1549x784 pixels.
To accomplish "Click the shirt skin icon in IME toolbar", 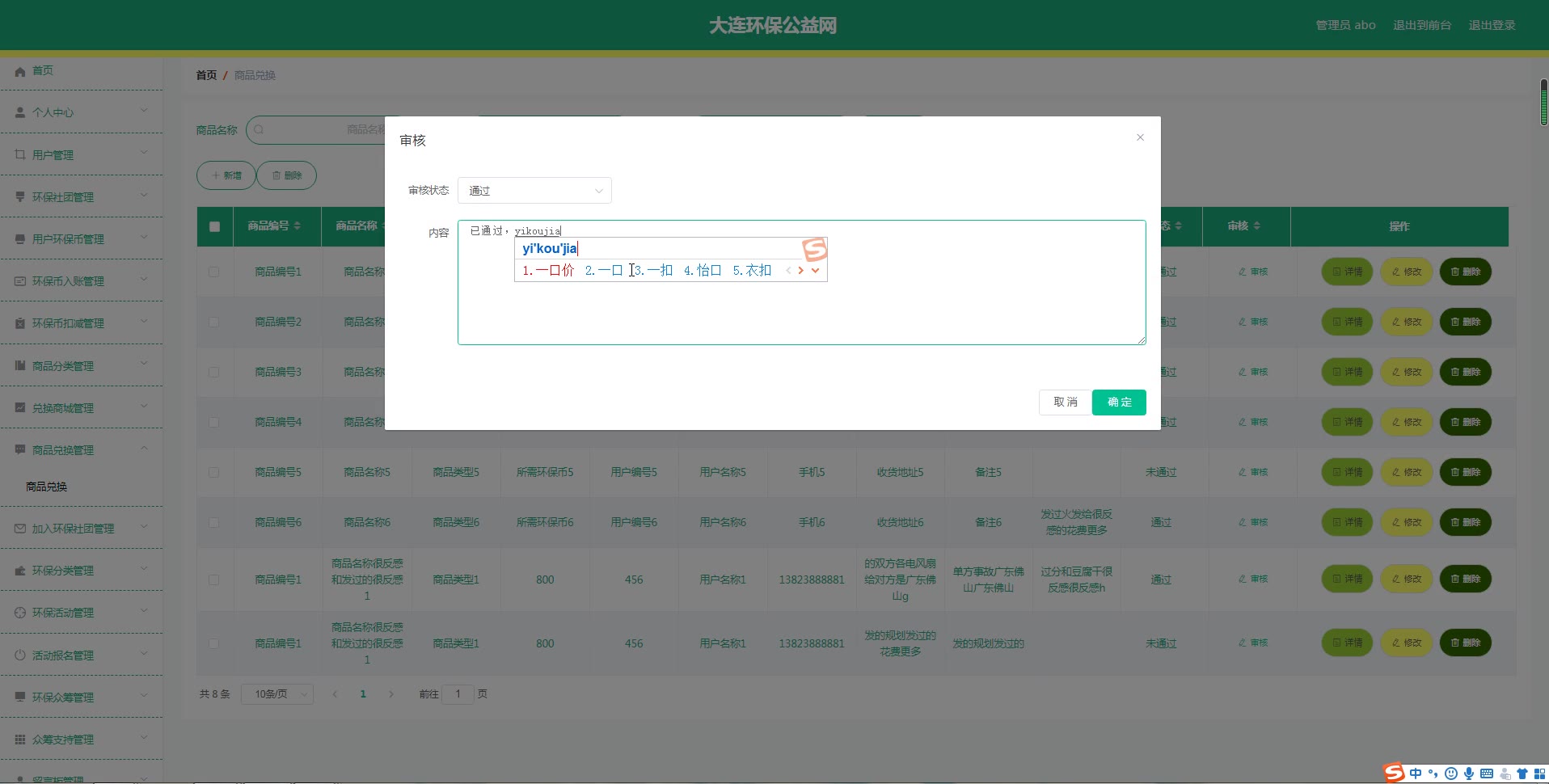I will click(x=1522, y=773).
